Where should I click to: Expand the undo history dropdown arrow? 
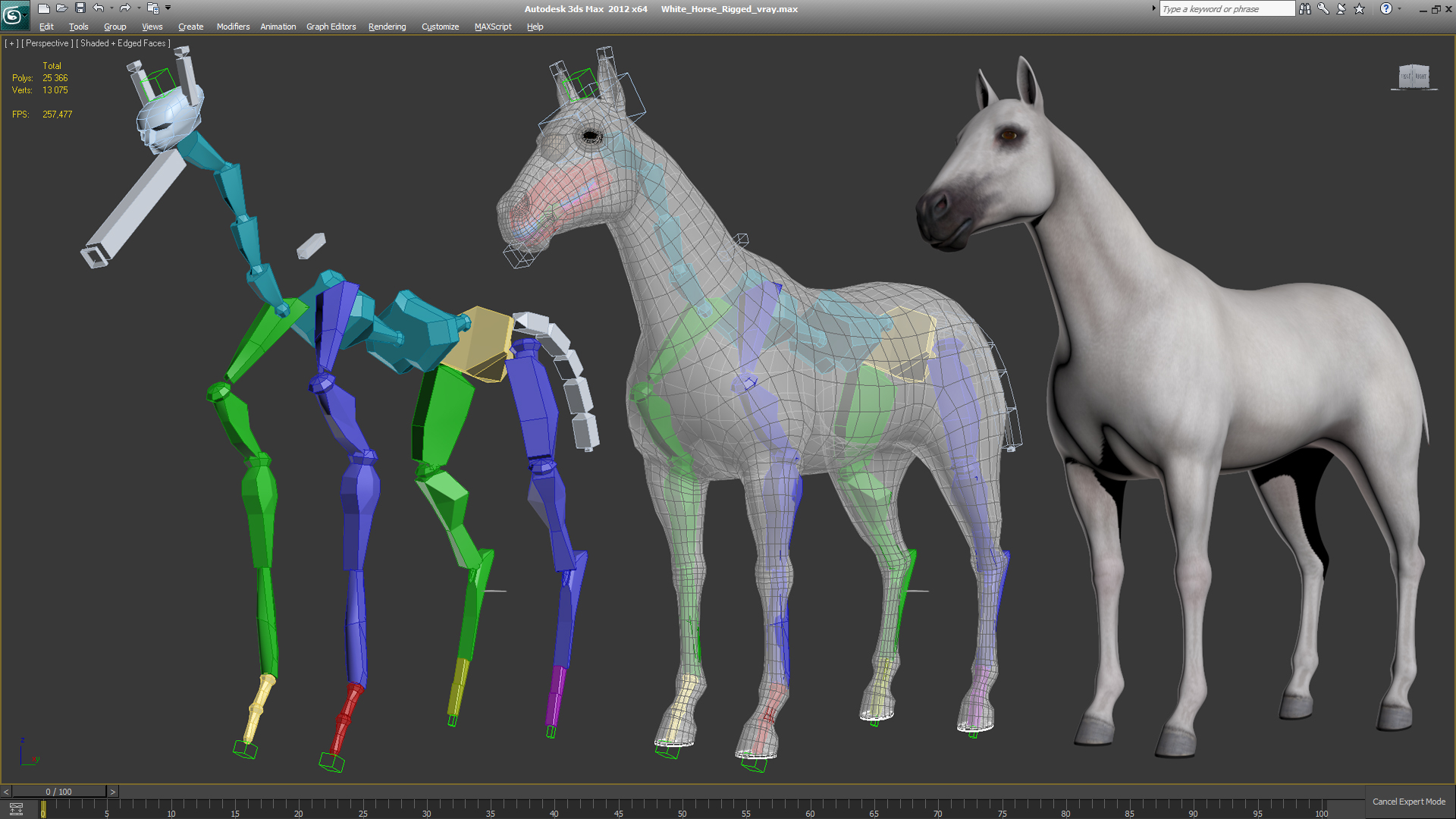click(111, 8)
